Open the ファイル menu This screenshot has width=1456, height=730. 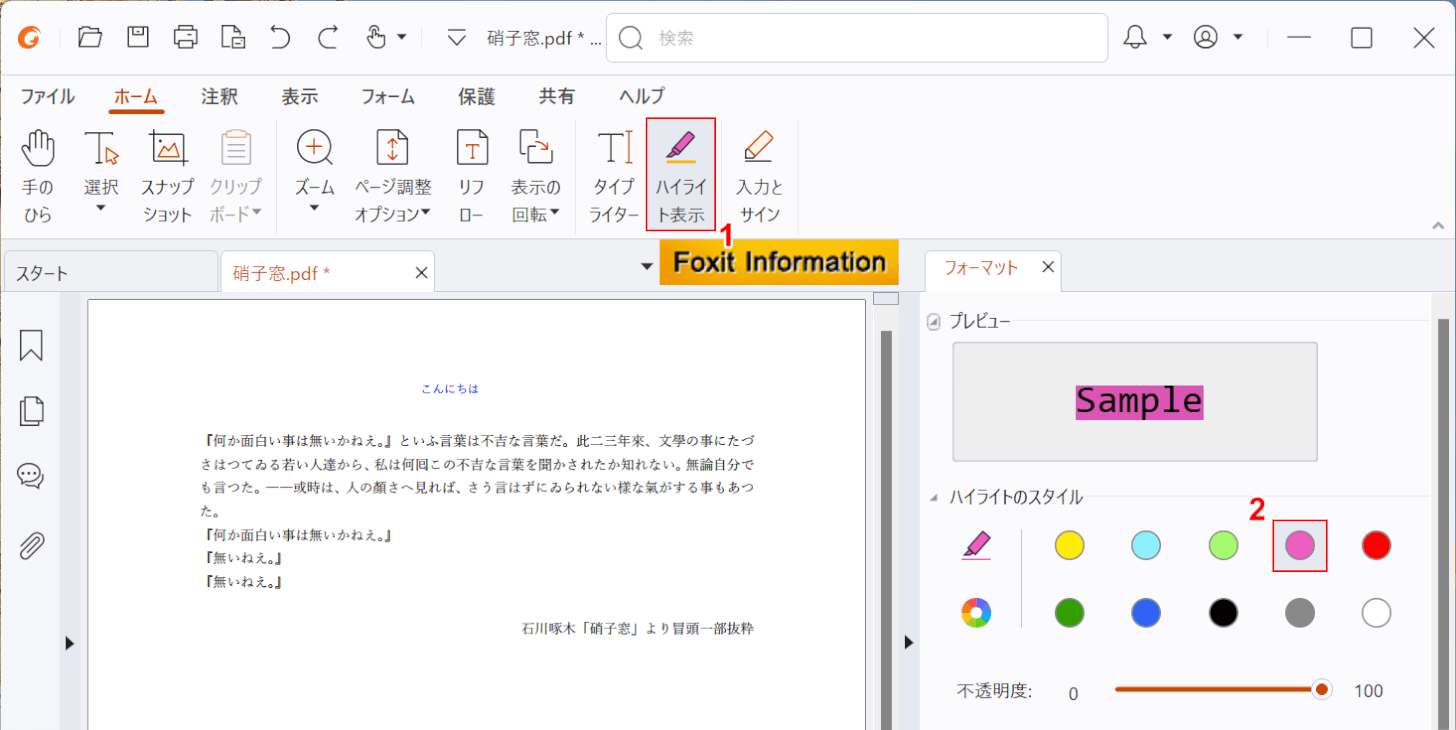tap(48, 97)
